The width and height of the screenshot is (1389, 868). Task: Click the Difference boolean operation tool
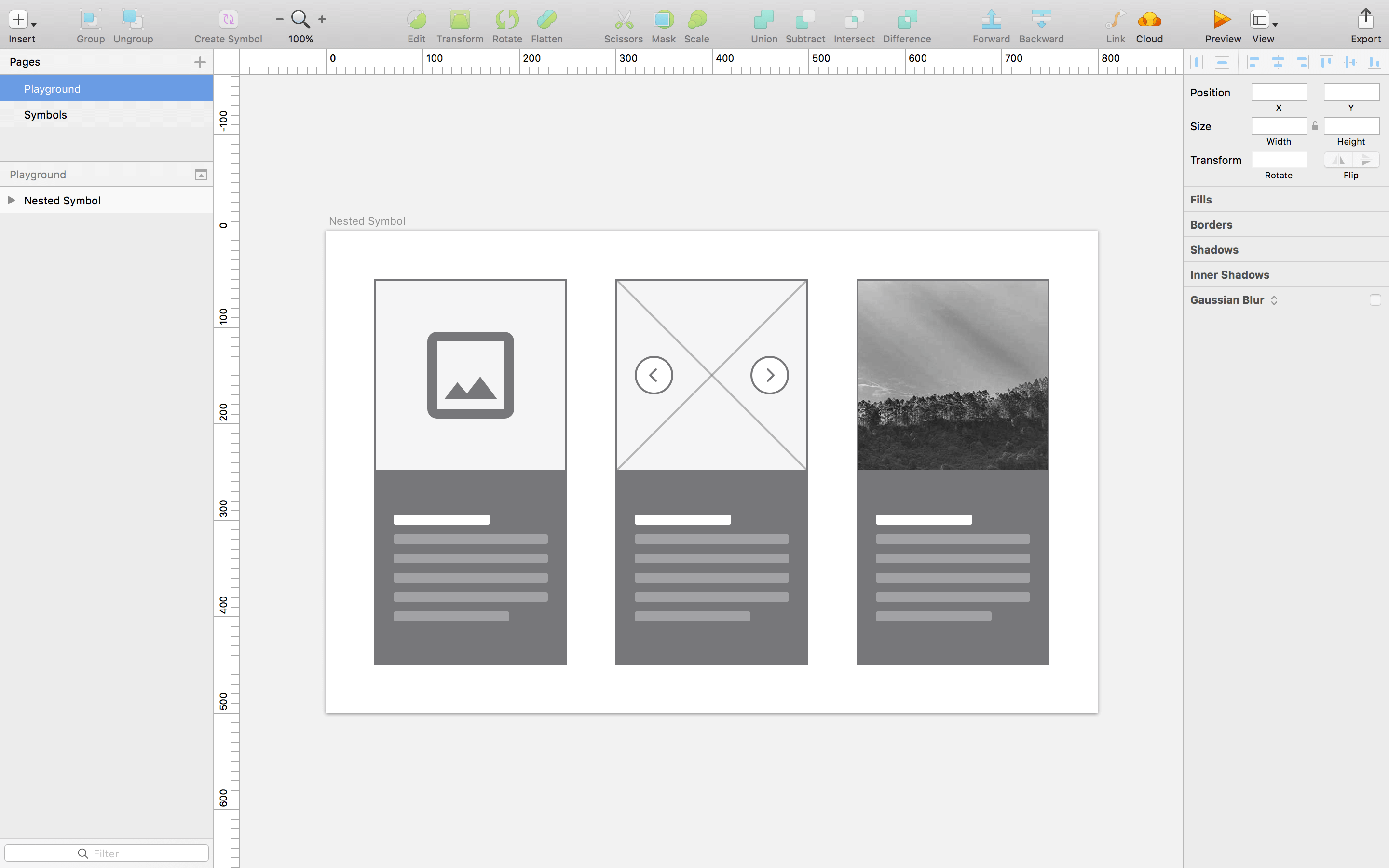click(x=906, y=25)
